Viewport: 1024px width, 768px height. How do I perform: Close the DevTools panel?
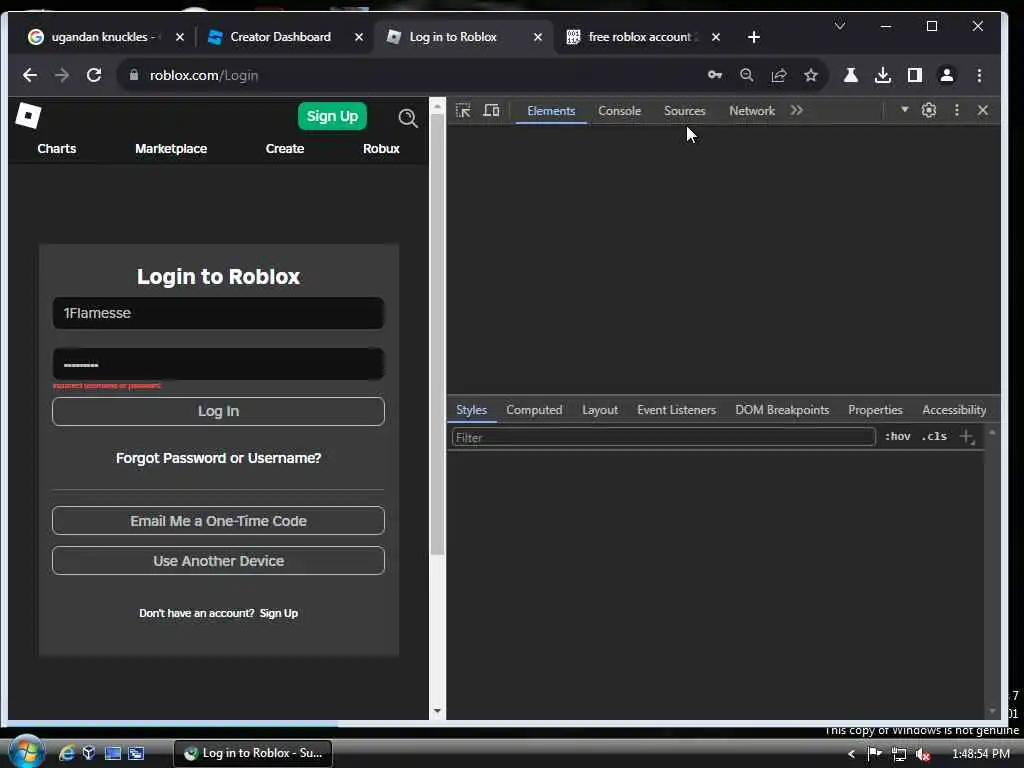point(983,110)
